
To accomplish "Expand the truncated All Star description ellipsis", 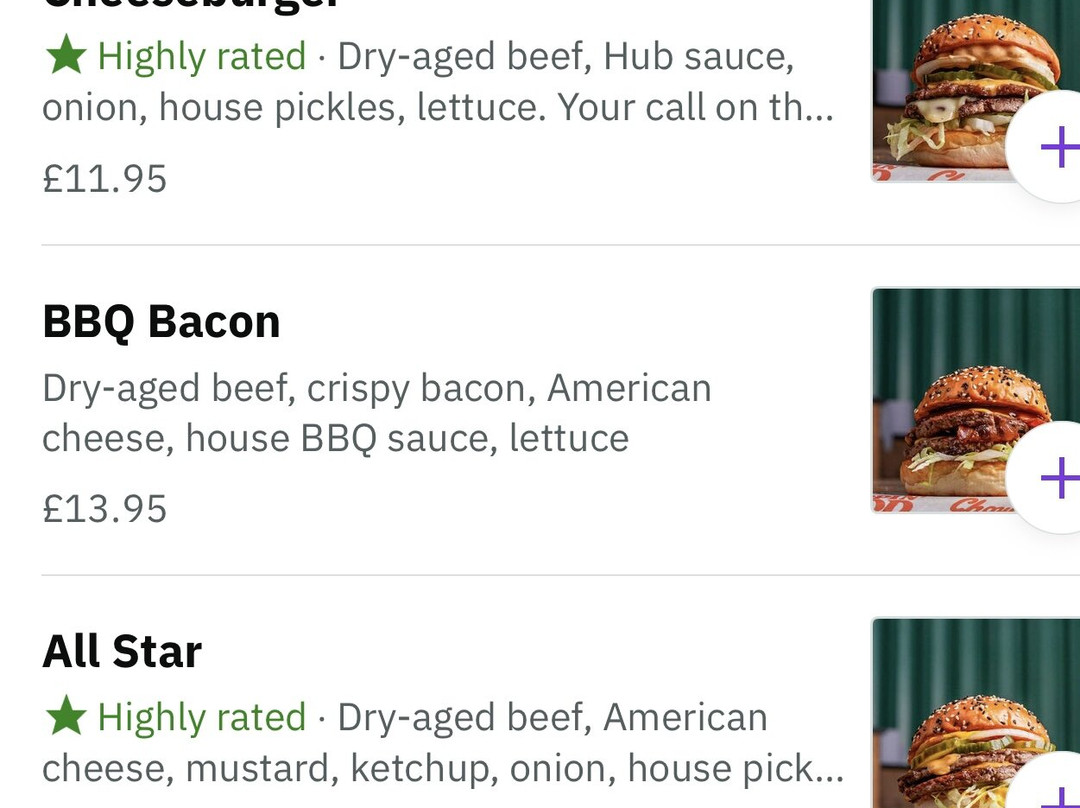I will 827,768.
